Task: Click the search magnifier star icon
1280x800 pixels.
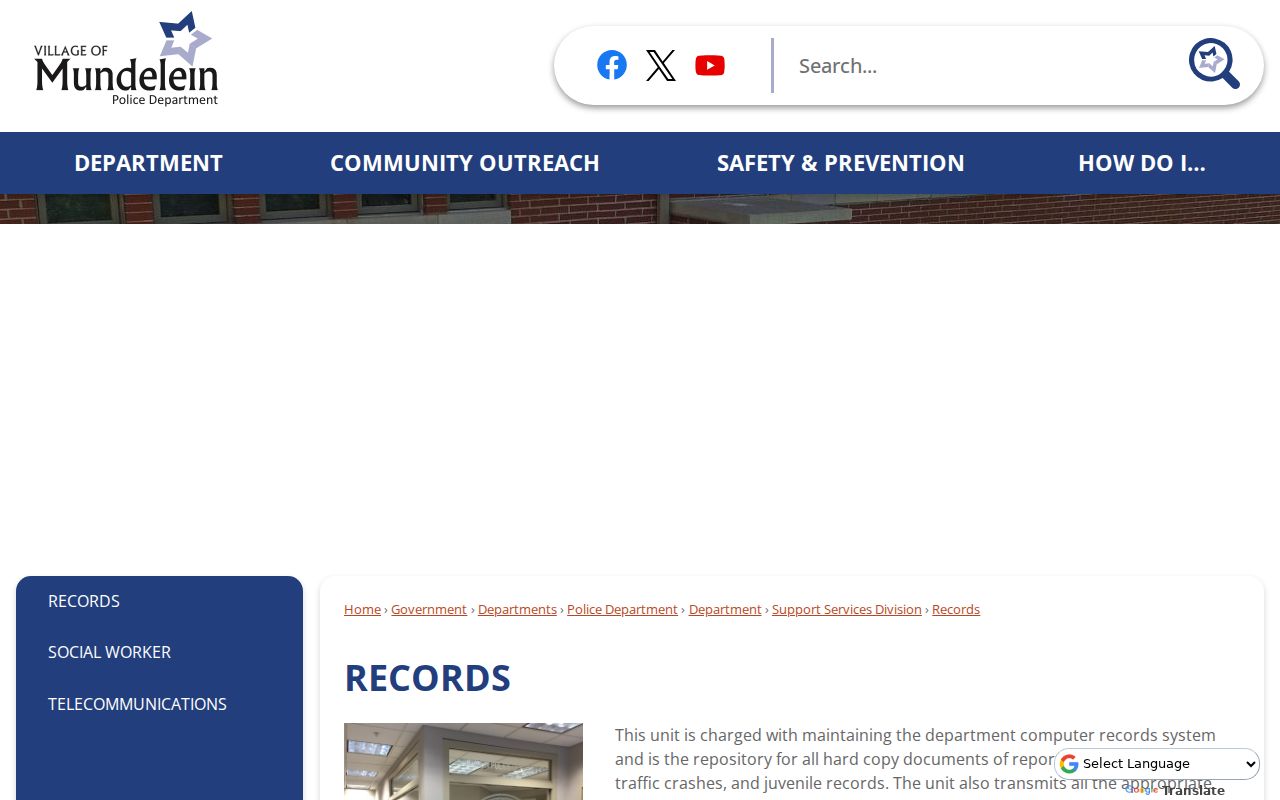Action: pos(1214,64)
